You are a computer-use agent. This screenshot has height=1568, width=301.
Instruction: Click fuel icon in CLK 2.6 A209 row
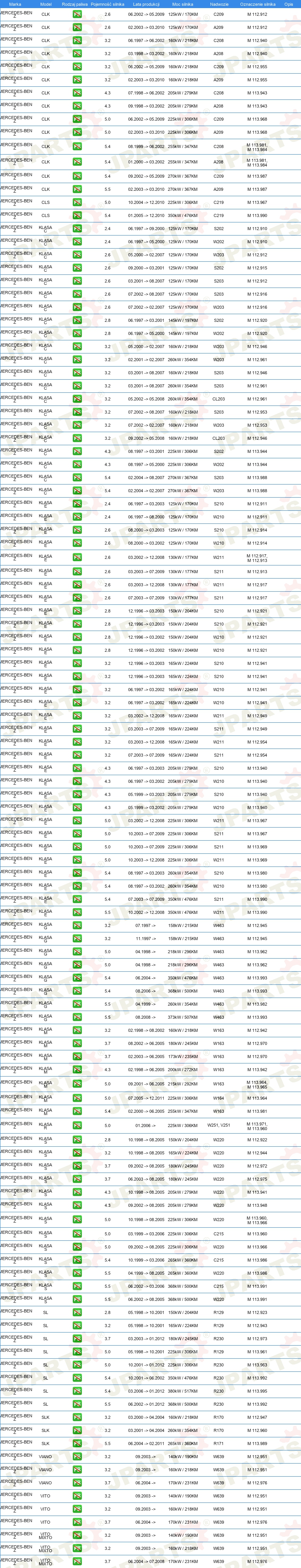pos(77,27)
